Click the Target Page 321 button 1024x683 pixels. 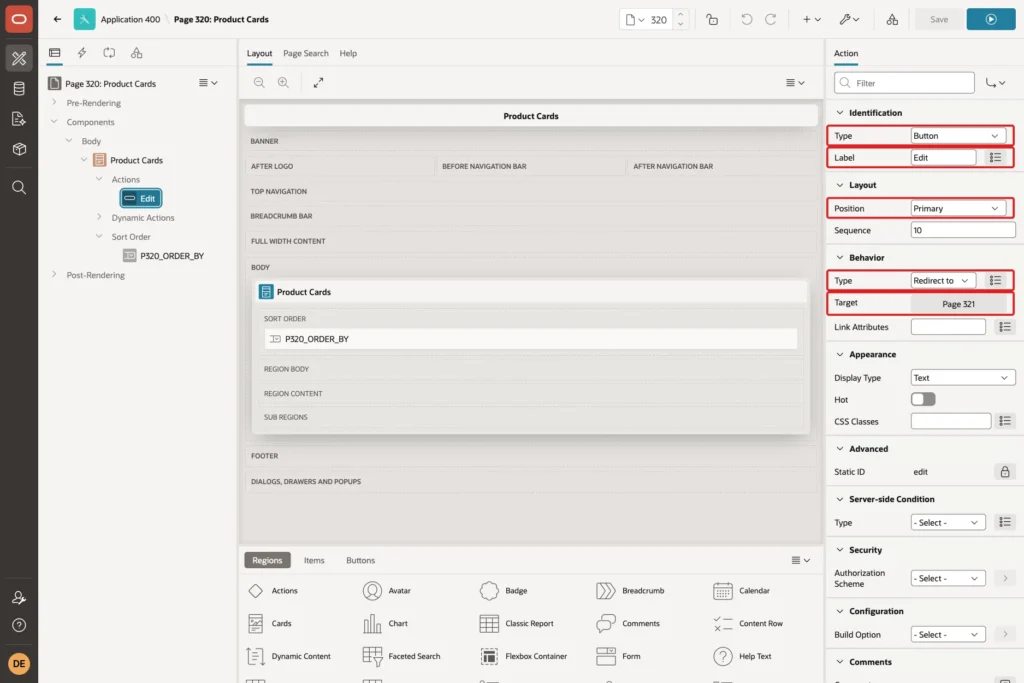[959, 304]
